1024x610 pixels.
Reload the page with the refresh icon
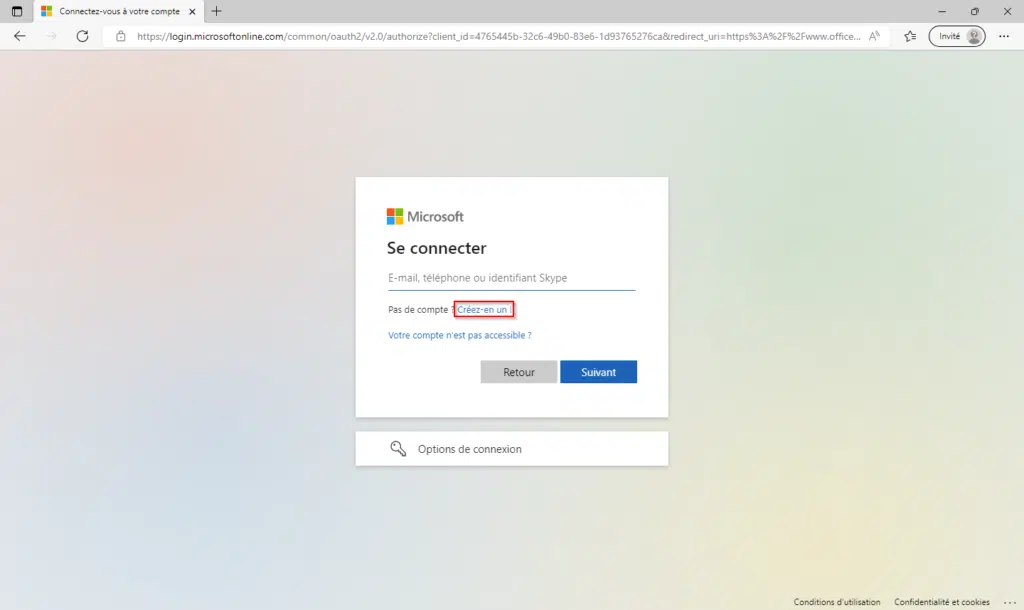coord(82,37)
